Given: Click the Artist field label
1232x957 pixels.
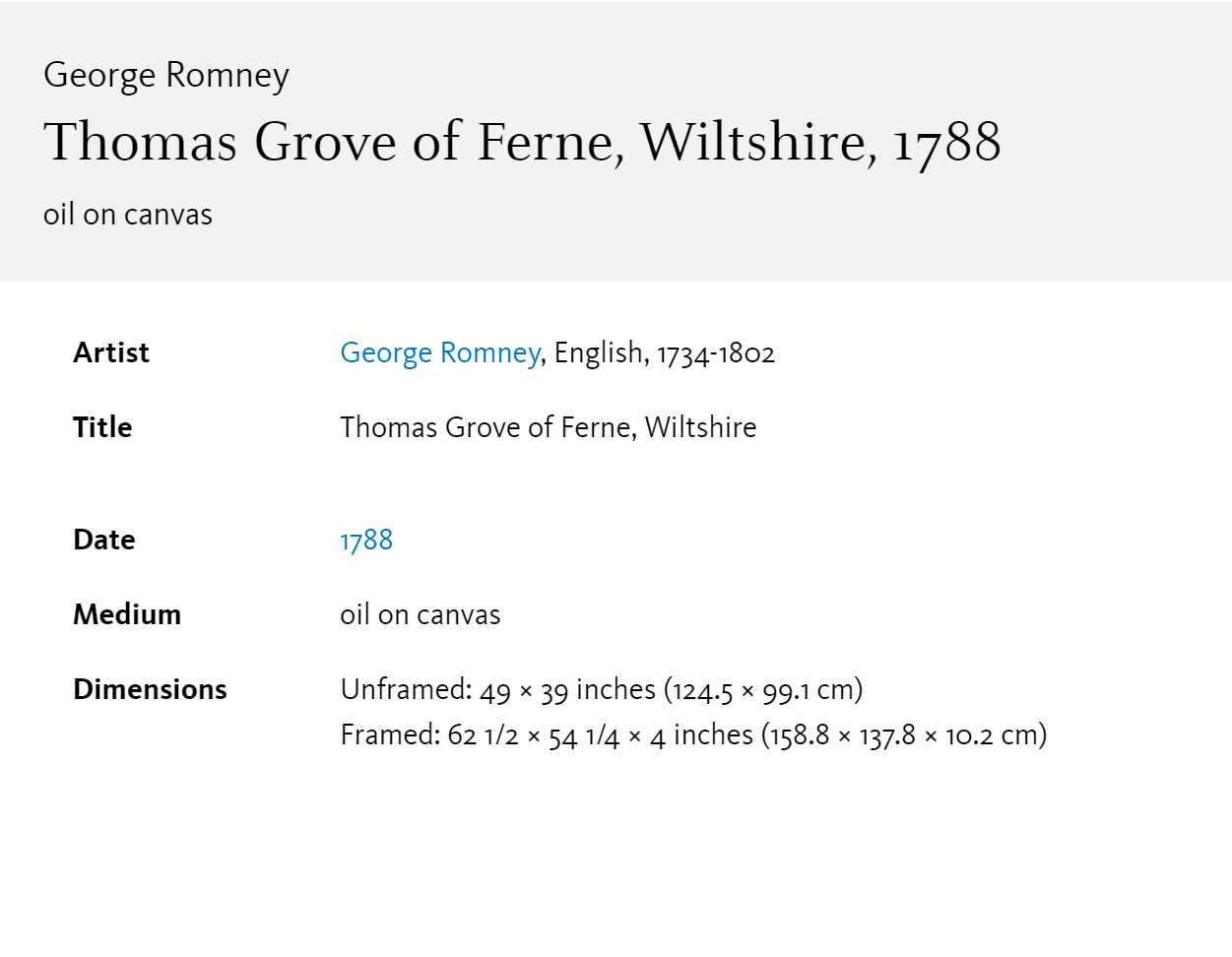Looking at the screenshot, I should tap(111, 352).
